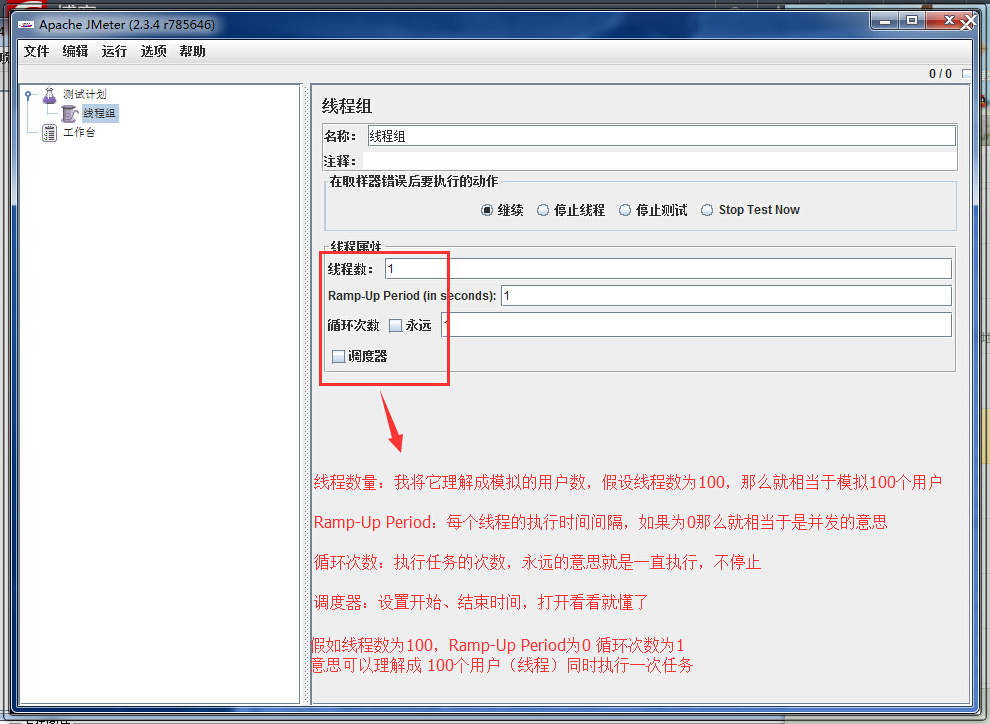The width and height of the screenshot is (990, 724).
Task: Click the 测试计划 flask icon
Action: click(49, 95)
